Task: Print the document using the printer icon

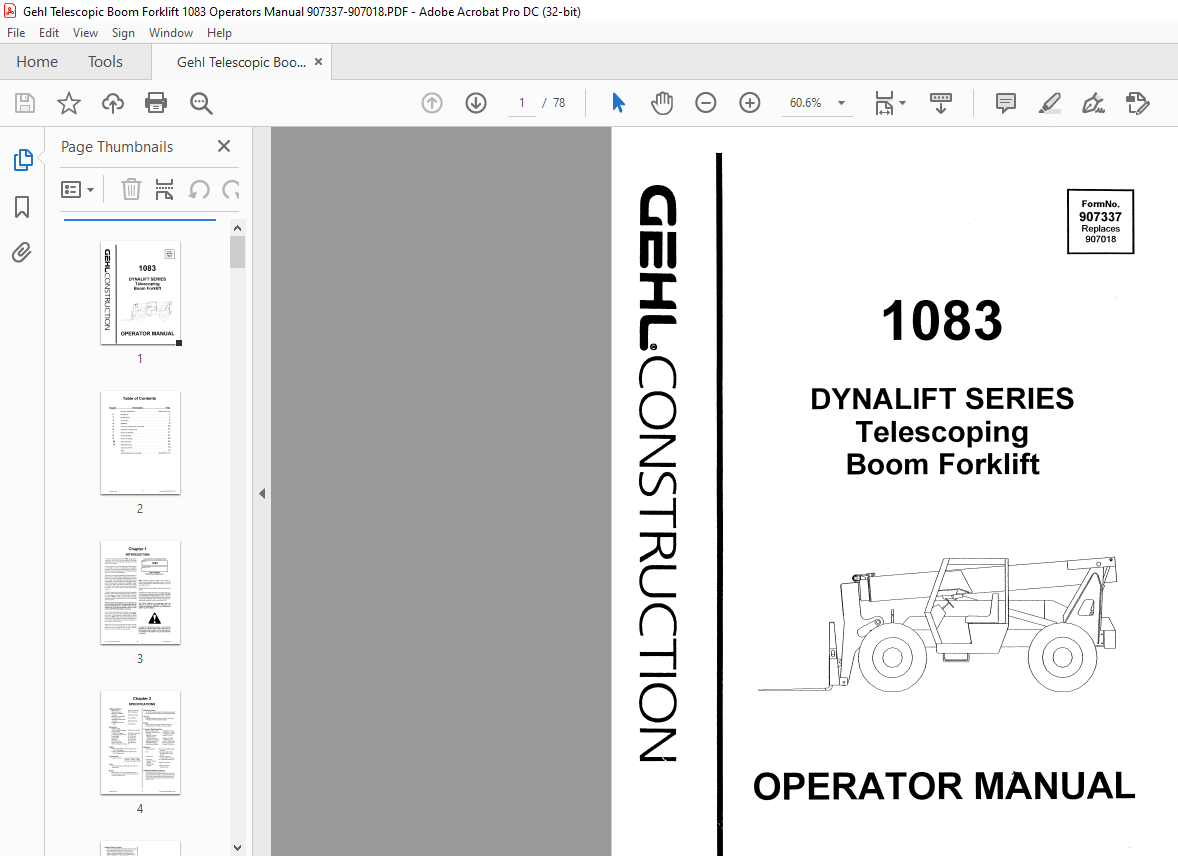Action: click(x=156, y=103)
